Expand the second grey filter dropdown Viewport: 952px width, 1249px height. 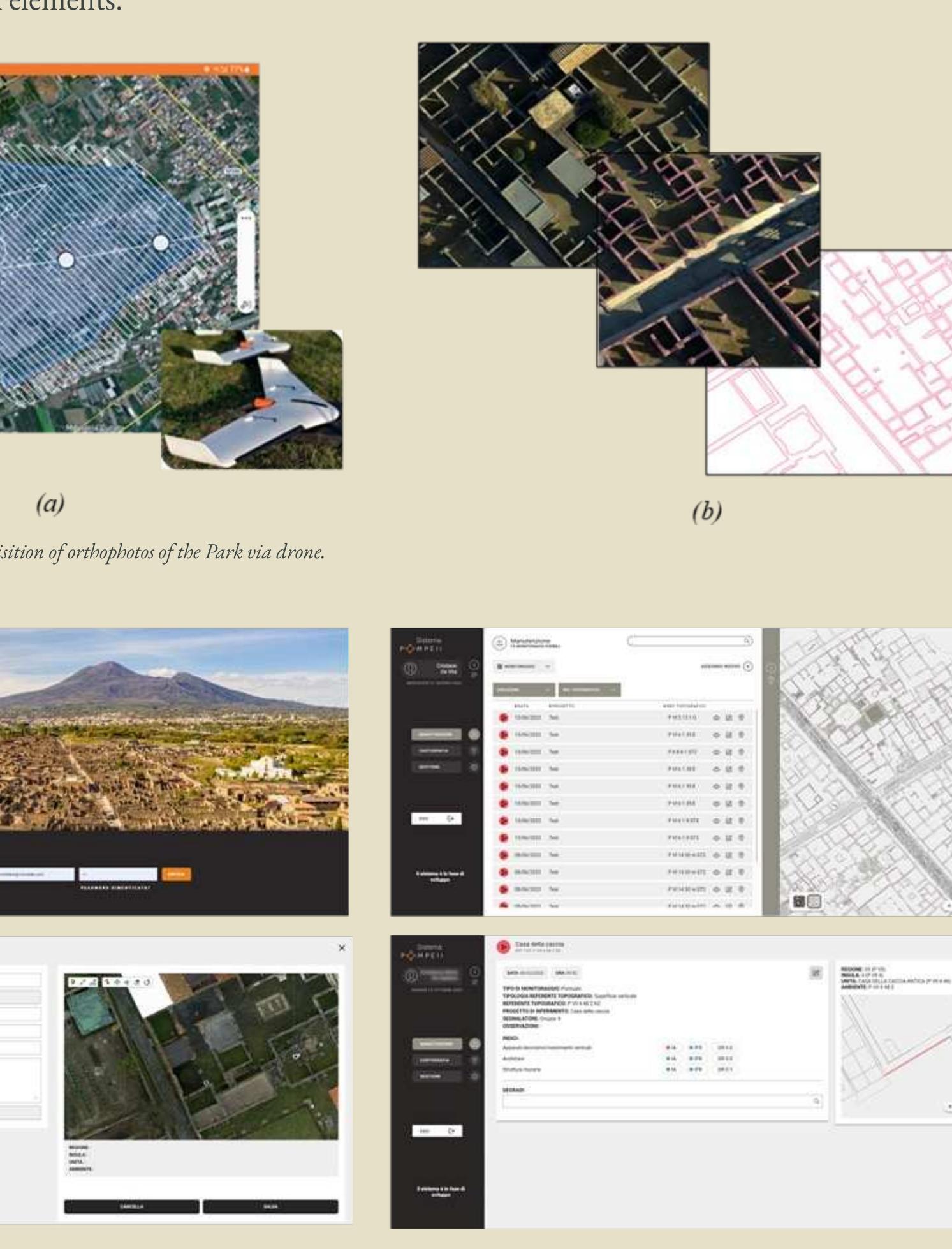coord(589,690)
